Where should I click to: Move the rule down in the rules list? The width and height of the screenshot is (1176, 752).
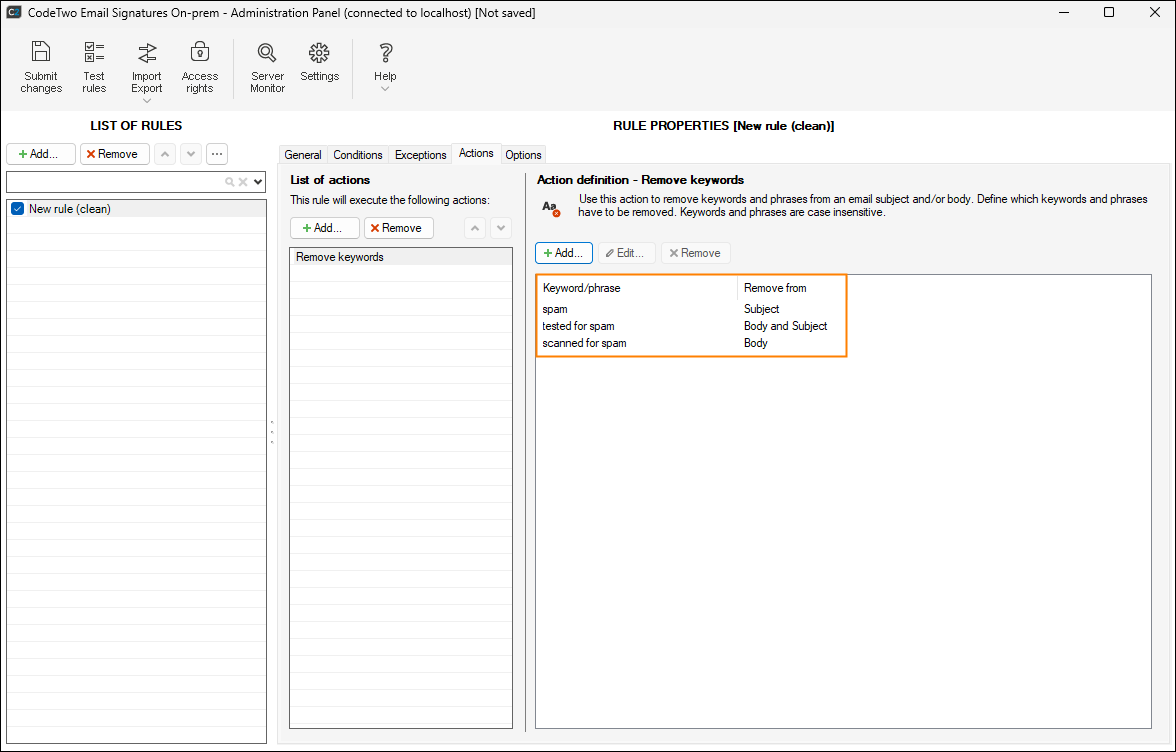pos(190,154)
